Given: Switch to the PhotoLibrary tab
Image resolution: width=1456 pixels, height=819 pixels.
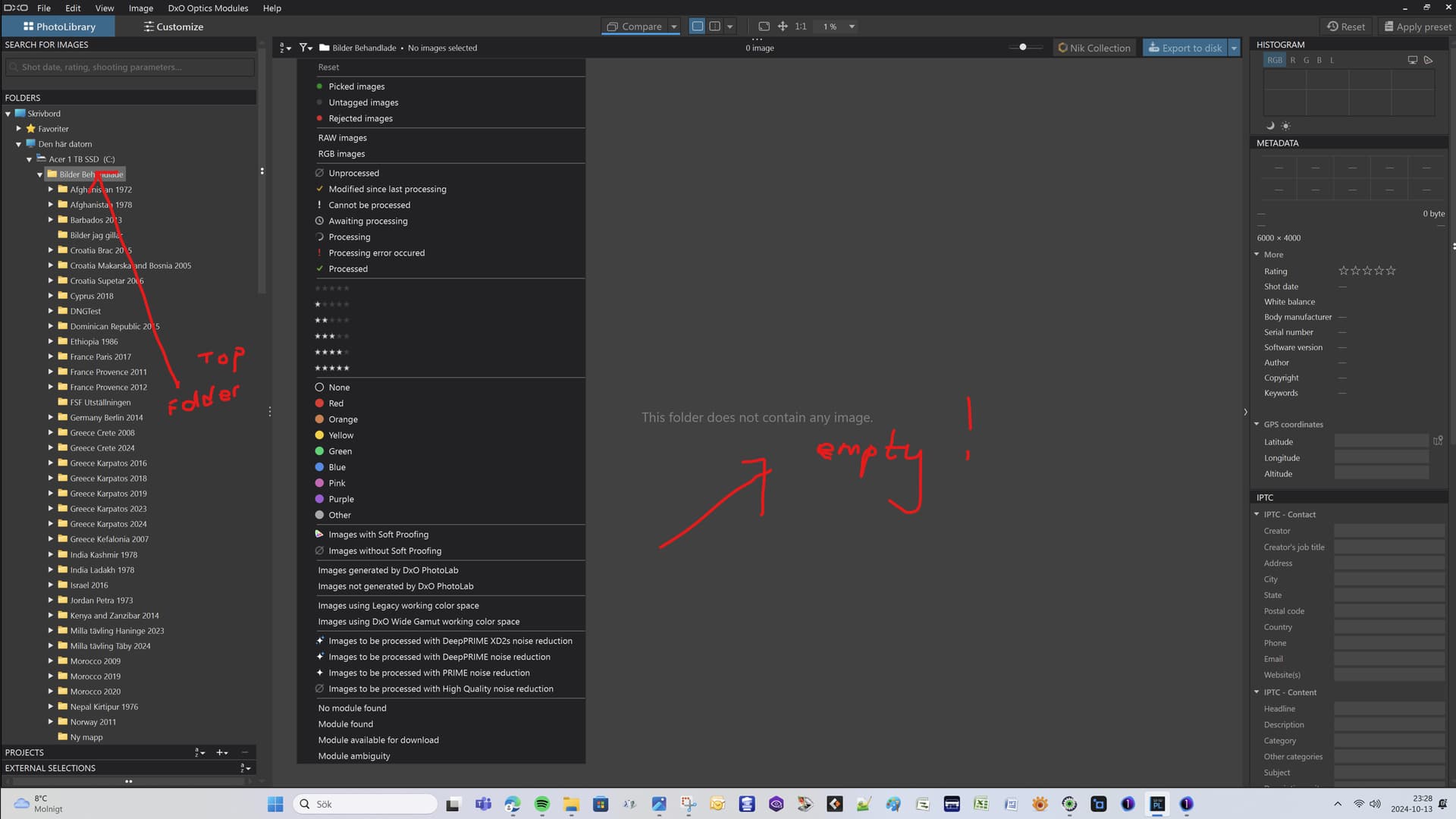Looking at the screenshot, I should coord(59,27).
